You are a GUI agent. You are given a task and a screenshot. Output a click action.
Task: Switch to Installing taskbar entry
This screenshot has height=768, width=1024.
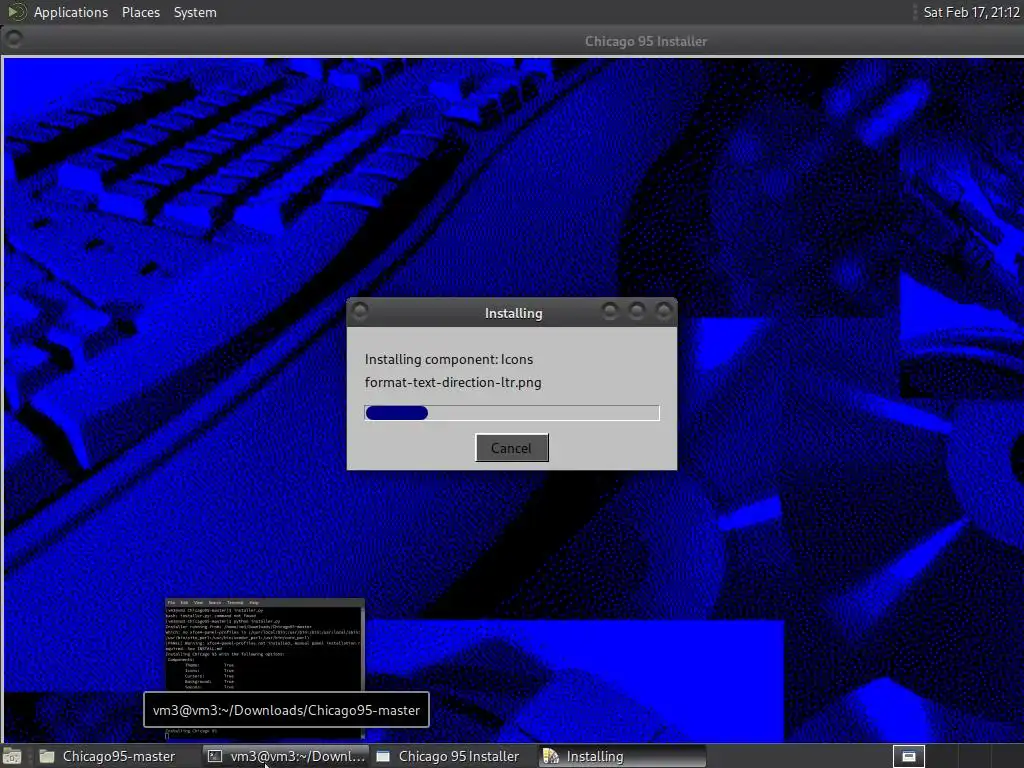[x=623, y=756]
